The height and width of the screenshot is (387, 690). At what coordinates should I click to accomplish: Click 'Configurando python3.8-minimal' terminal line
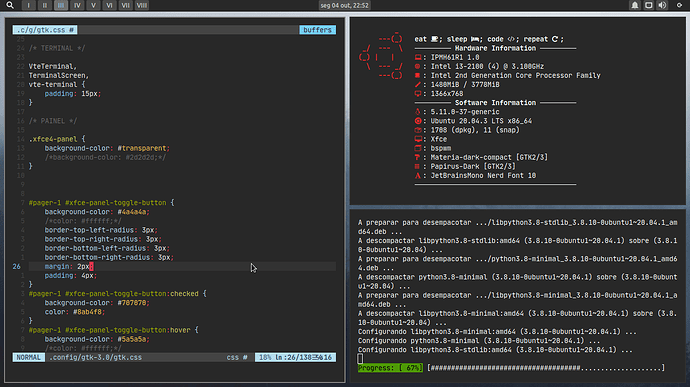(x=479, y=341)
